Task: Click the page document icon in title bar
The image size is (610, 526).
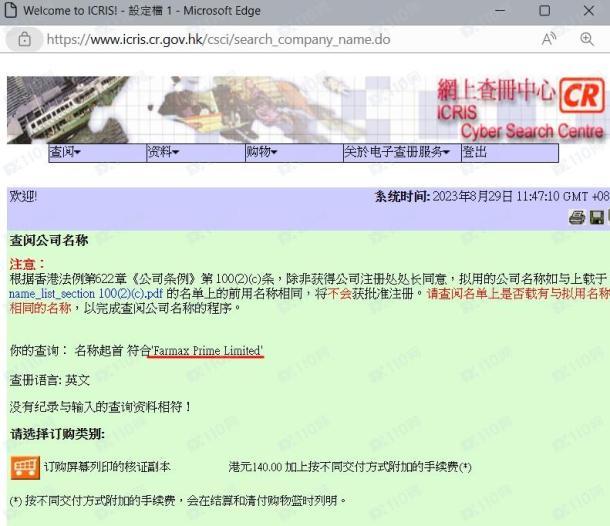Action: (11, 11)
